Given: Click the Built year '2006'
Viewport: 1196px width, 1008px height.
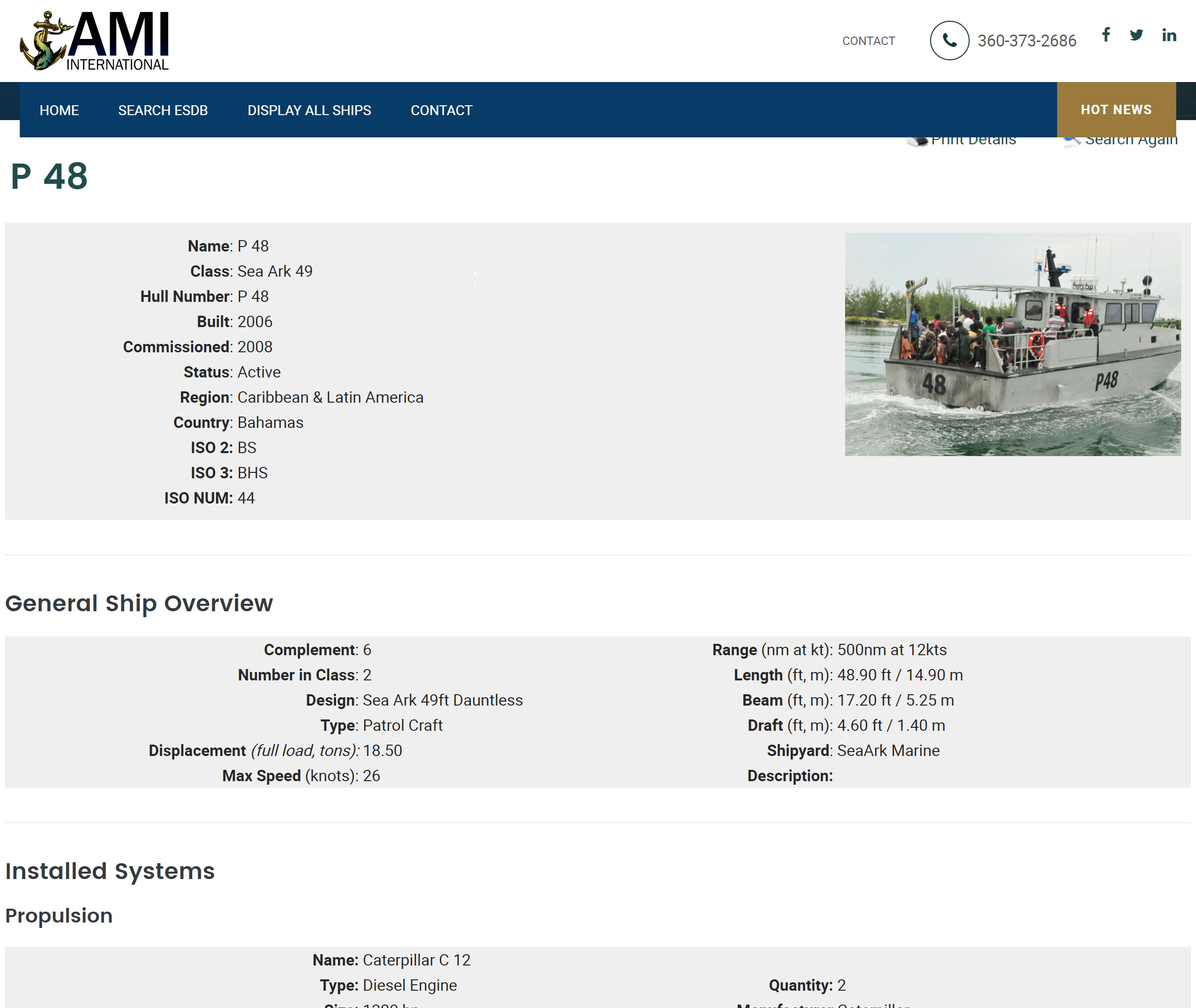Looking at the screenshot, I should [x=255, y=322].
